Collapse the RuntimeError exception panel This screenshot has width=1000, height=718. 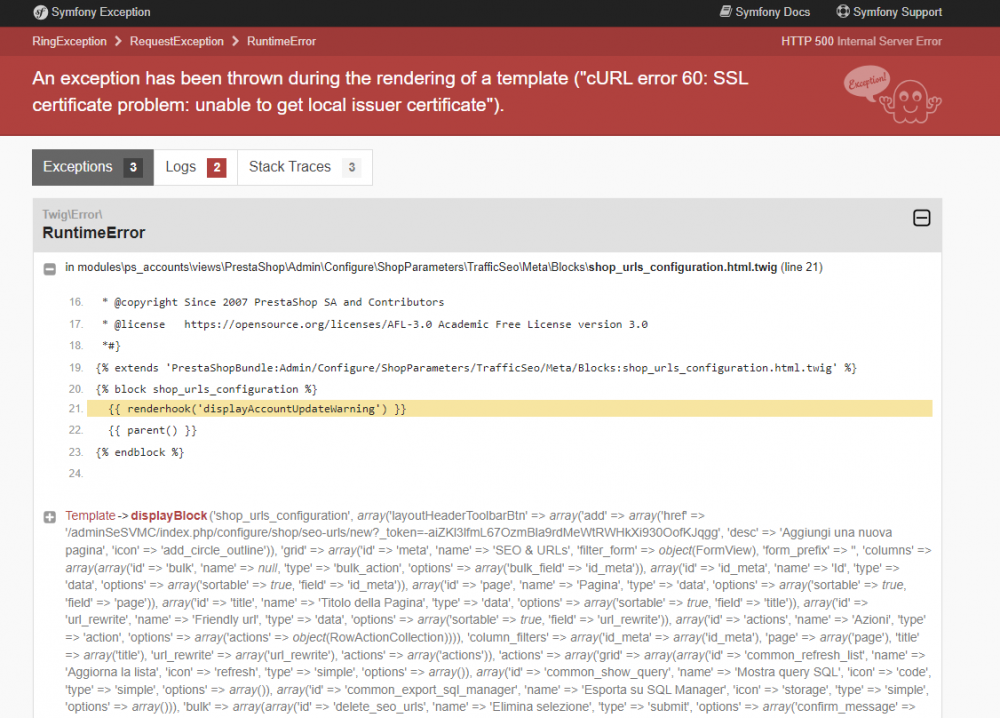tap(922, 218)
